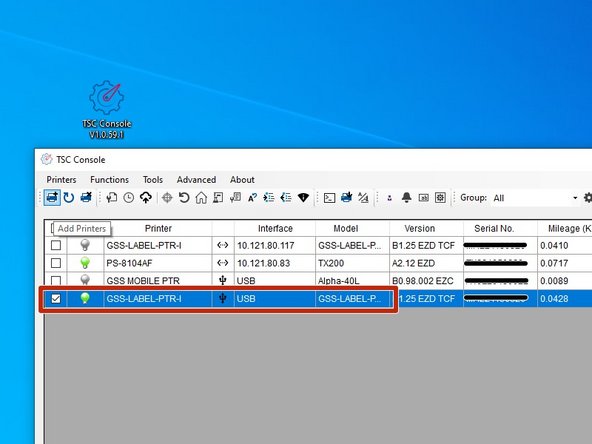Click the A2.12 EZD version cell
This screenshot has width=592, height=444.
pos(413,263)
